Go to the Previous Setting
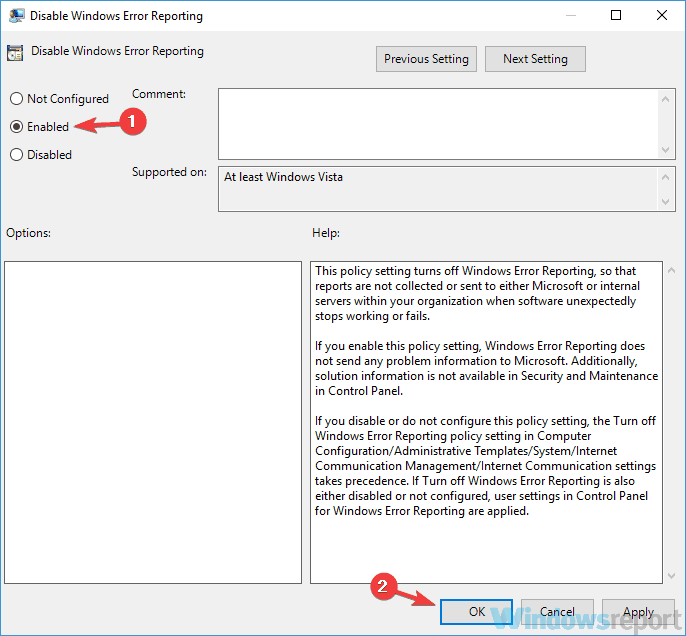Image resolution: width=686 pixels, height=636 pixels. (x=426, y=59)
